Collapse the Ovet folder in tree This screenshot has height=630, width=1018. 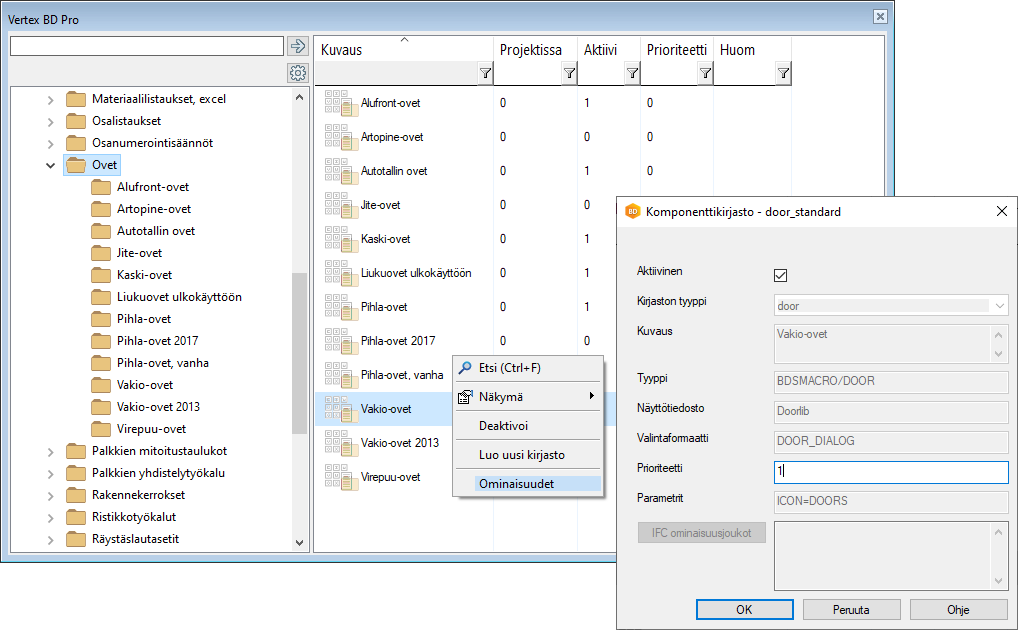[51, 165]
